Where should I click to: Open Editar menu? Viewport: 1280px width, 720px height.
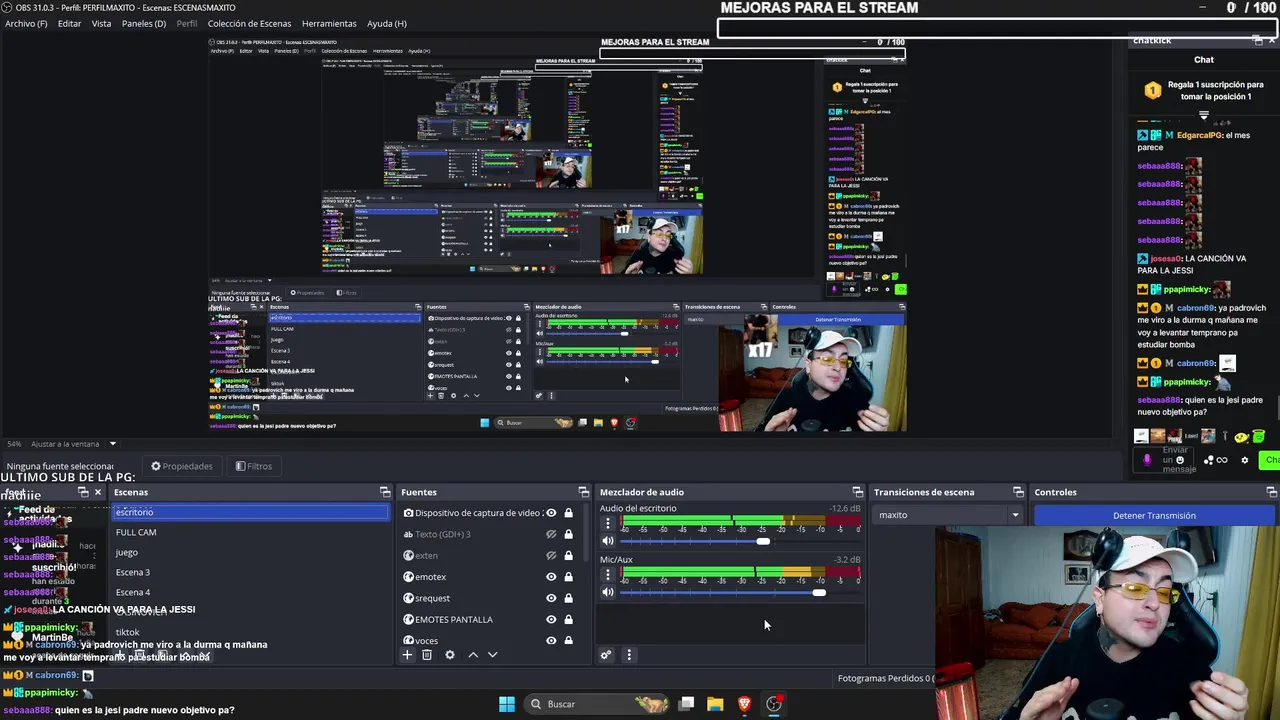tap(69, 23)
